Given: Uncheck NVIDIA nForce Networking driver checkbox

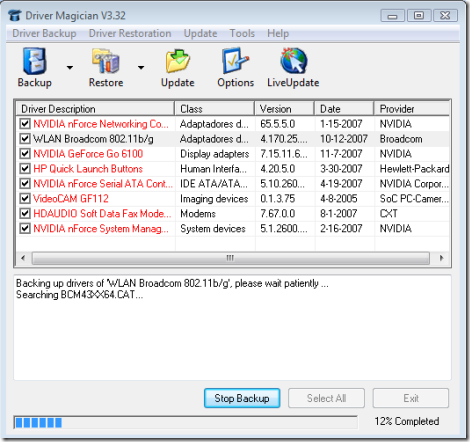Looking at the screenshot, I should click(25, 124).
